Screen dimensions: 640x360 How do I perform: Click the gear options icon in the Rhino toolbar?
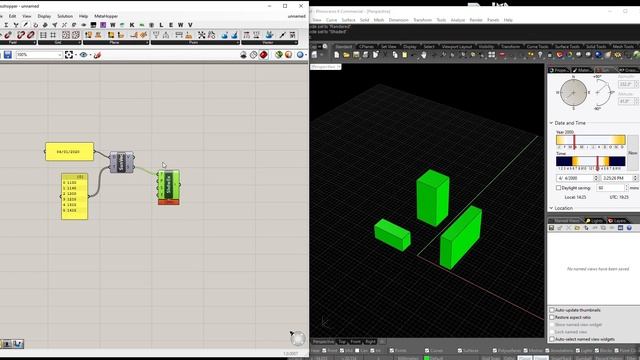click(x=617, y=55)
